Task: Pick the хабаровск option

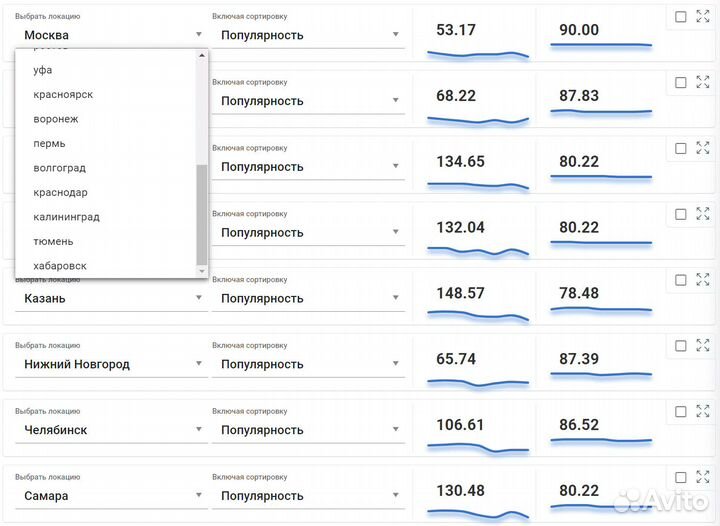Action: coord(60,266)
